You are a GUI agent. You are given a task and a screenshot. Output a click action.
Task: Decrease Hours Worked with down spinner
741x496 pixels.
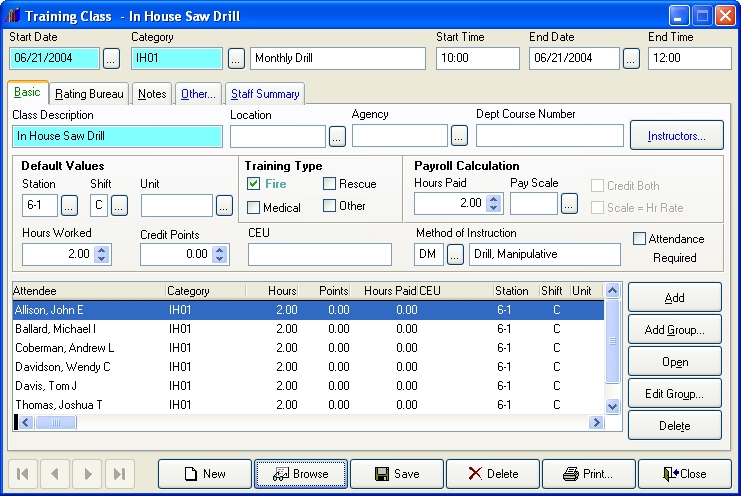(x=101, y=259)
